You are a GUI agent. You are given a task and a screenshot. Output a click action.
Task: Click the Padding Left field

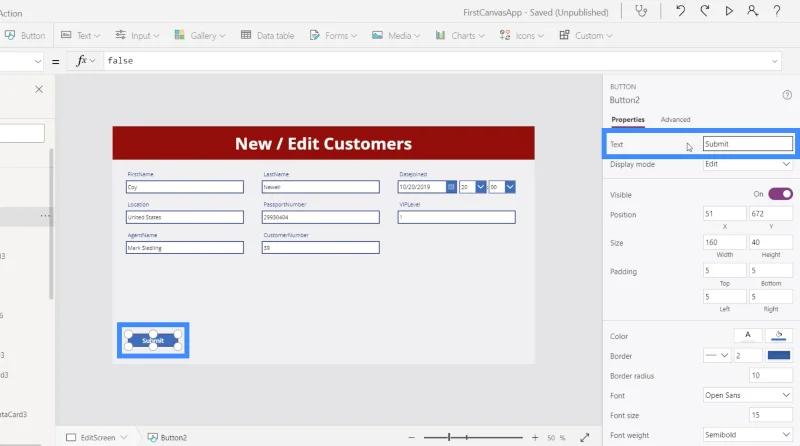click(724, 296)
